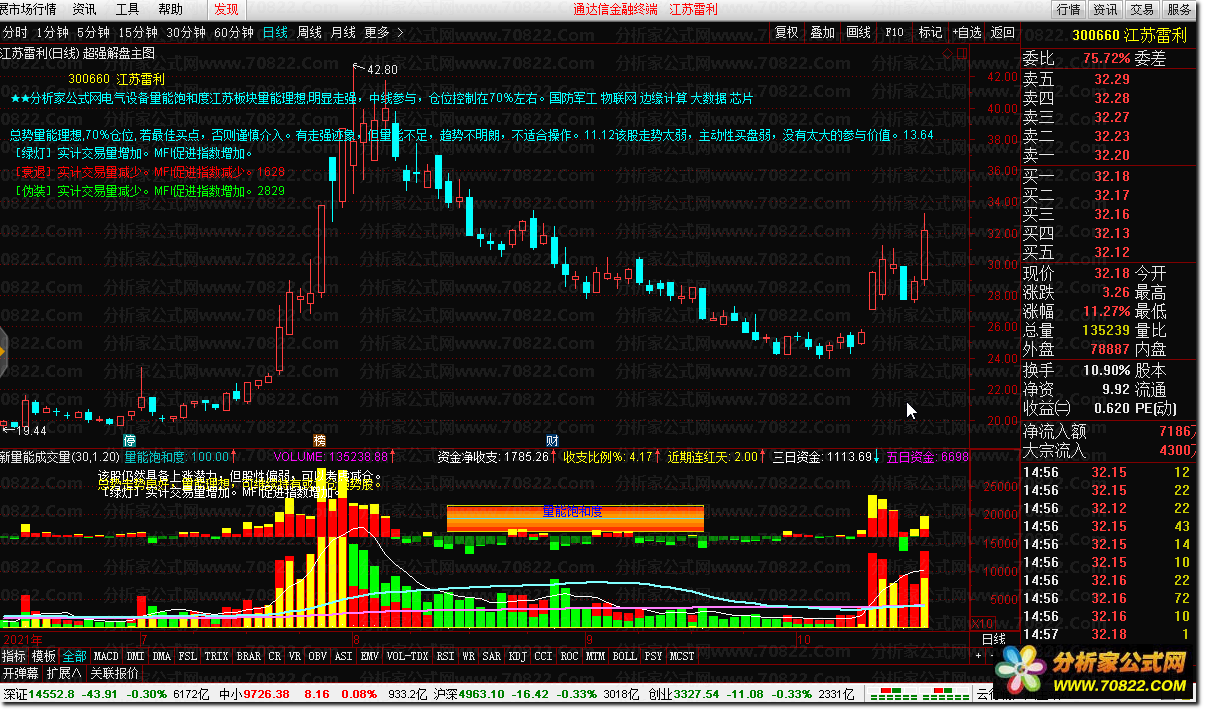Viewport: 1205px width, 710px height.
Task: Click 买一 price 32.18
Action: (1112, 177)
